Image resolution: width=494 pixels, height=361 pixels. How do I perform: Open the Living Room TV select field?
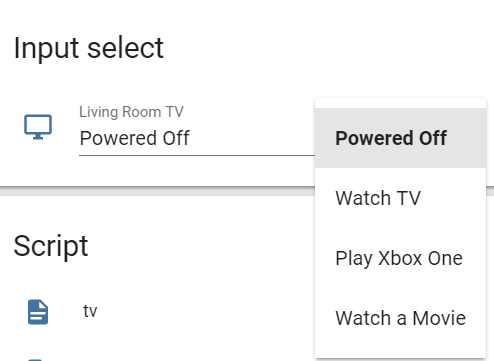[197, 130]
